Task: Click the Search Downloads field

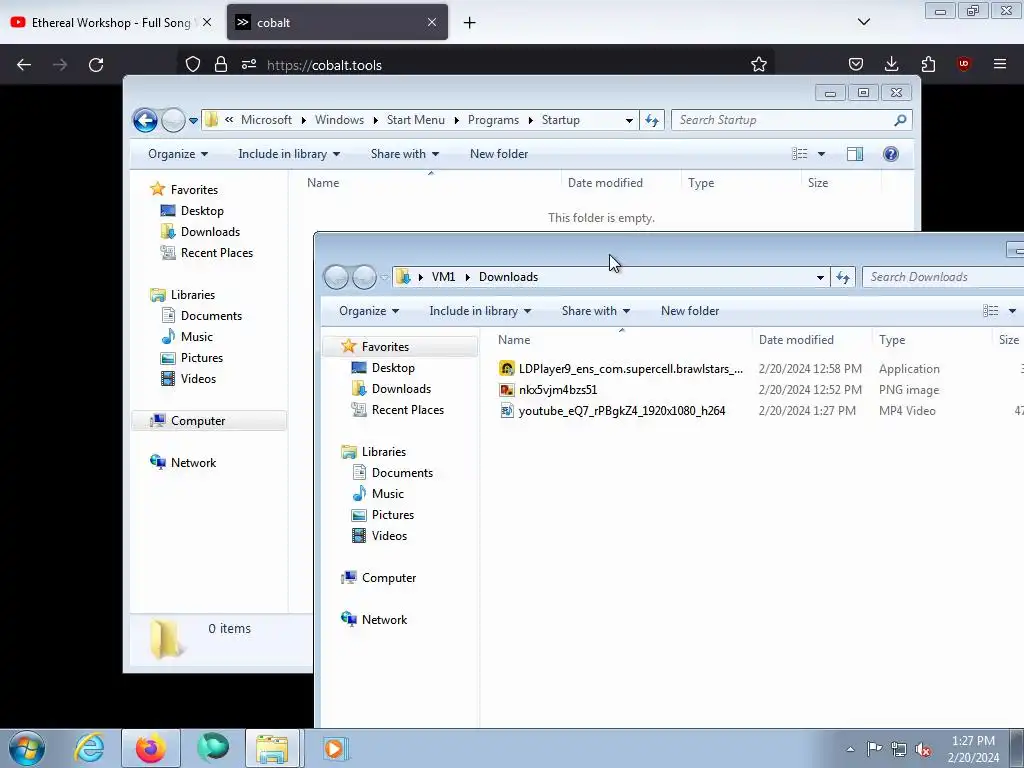Action: pos(943,277)
